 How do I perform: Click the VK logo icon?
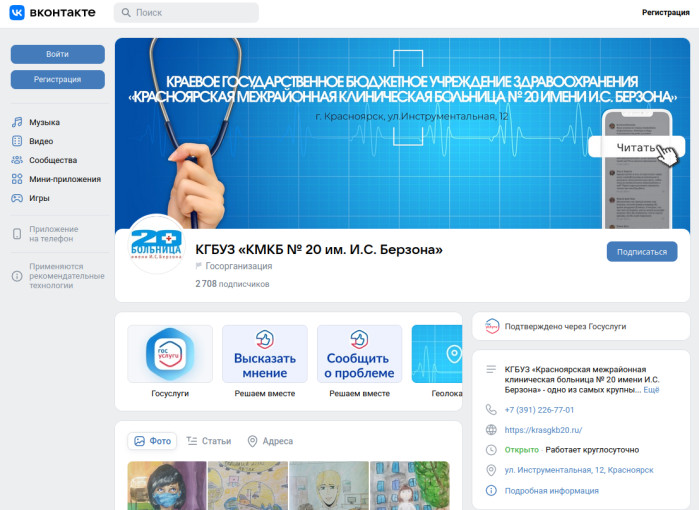(x=17, y=12)
